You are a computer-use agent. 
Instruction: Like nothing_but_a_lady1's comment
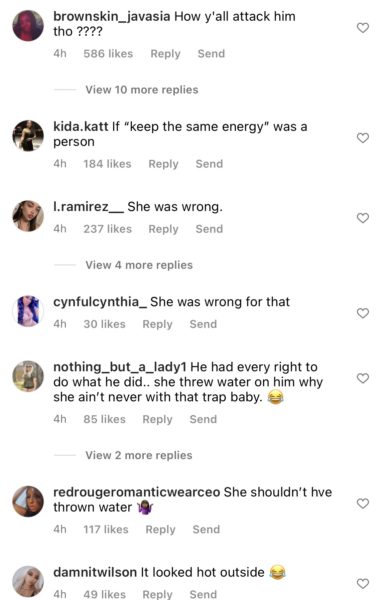(363, 378)
